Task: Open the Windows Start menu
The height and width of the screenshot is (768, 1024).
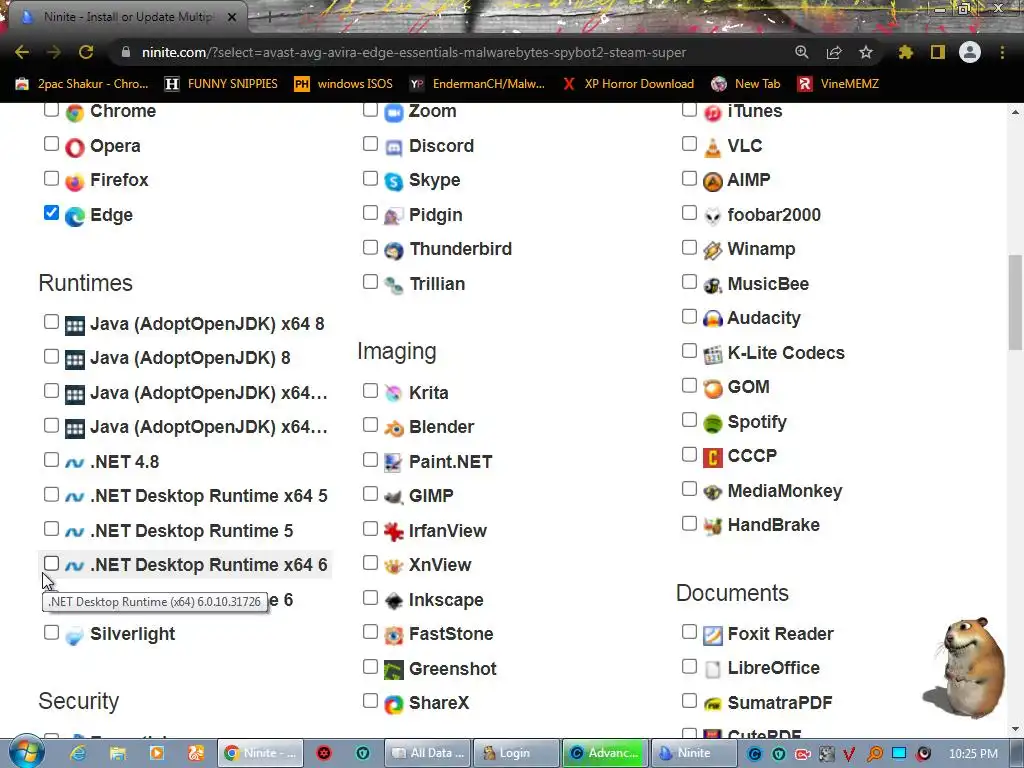Action: click(26, 753)
